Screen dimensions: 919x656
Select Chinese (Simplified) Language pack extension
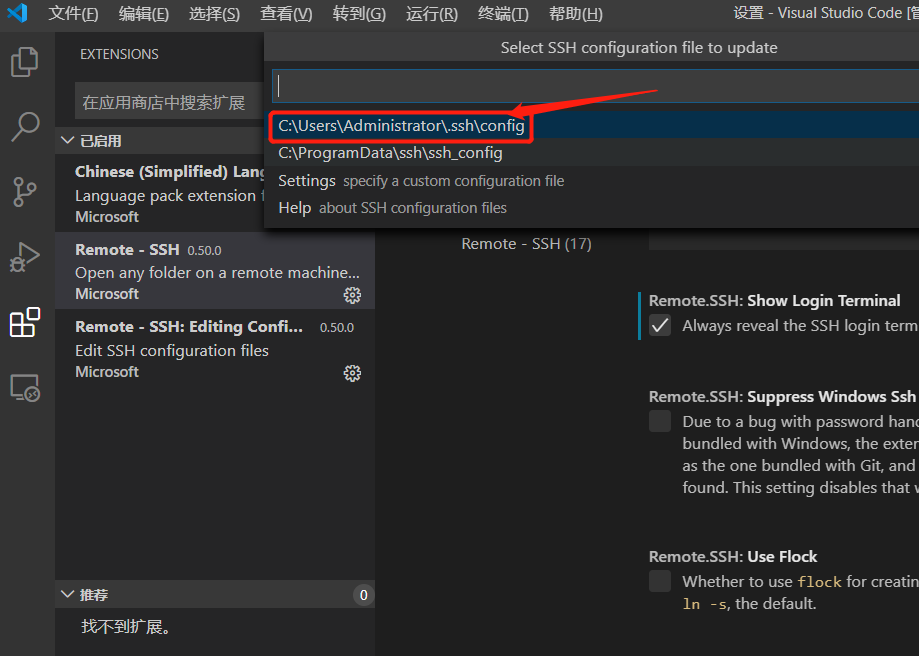click(x=160, y=193)
